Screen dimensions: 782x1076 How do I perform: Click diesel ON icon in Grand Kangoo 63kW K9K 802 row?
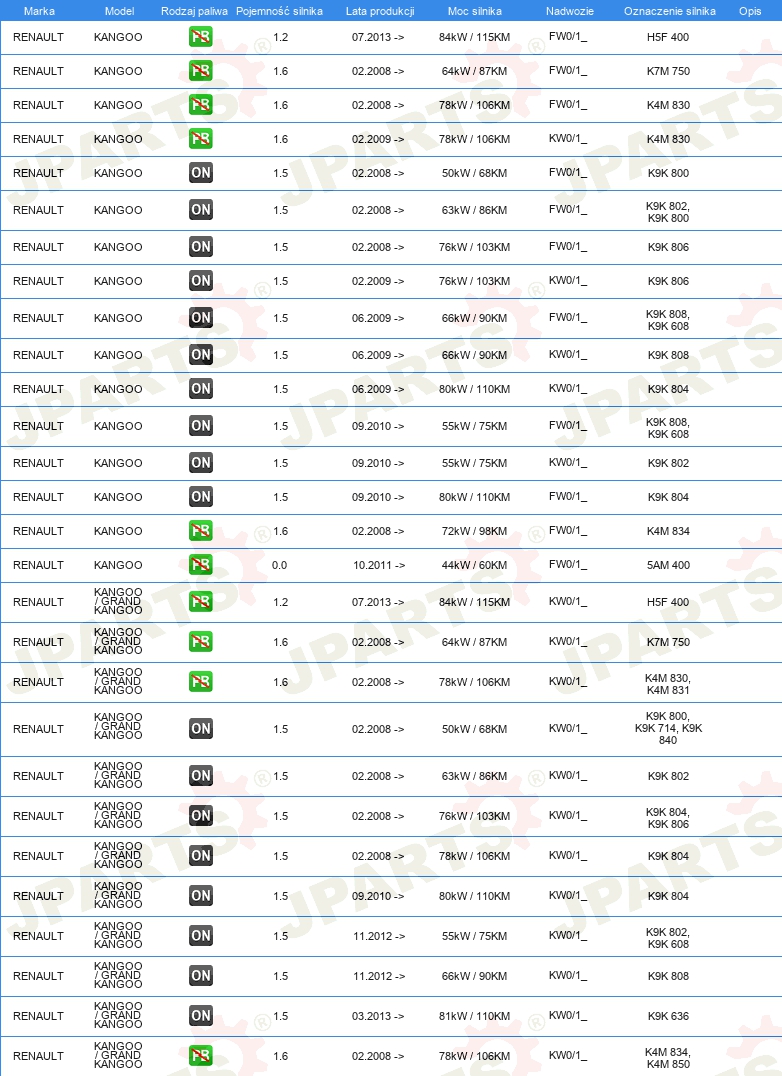[x=201, y=775]
